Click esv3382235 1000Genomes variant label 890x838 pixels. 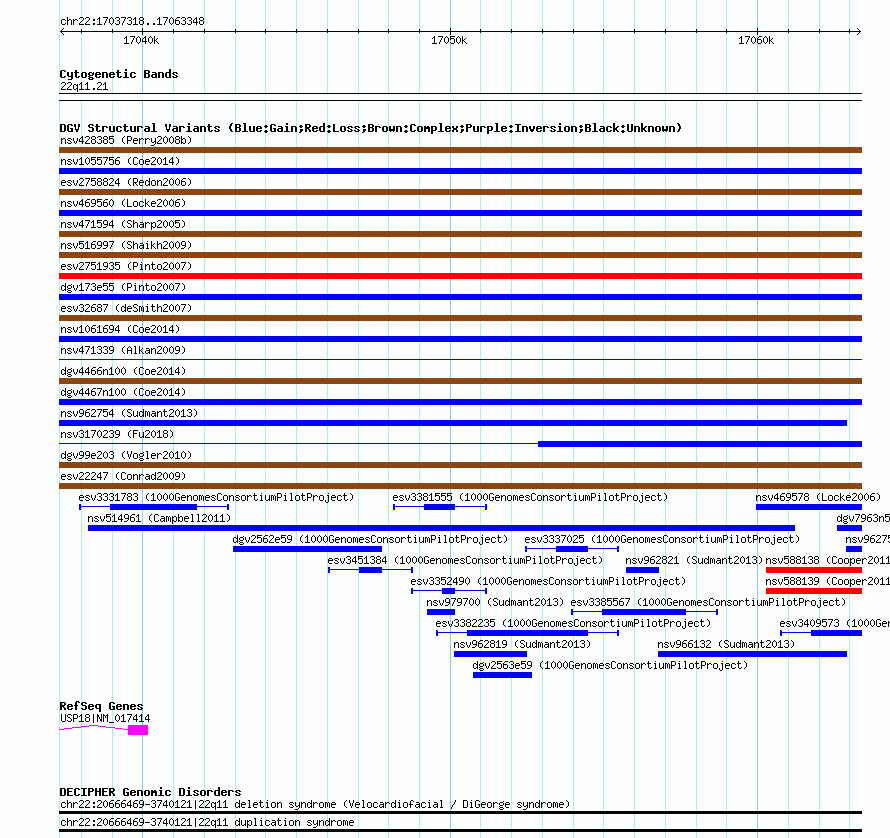click(573, 623)
